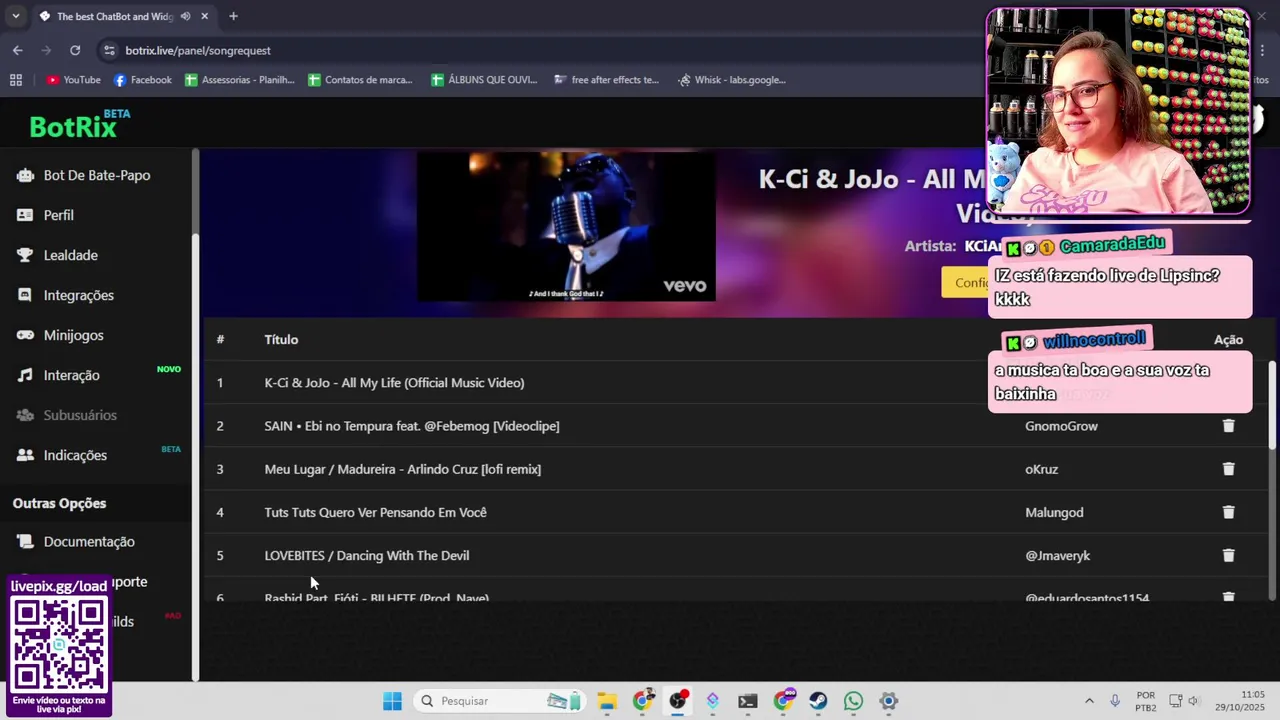Delete Meu Lugar Madureira song request

pyautogui.click(x=1228, y=469)
